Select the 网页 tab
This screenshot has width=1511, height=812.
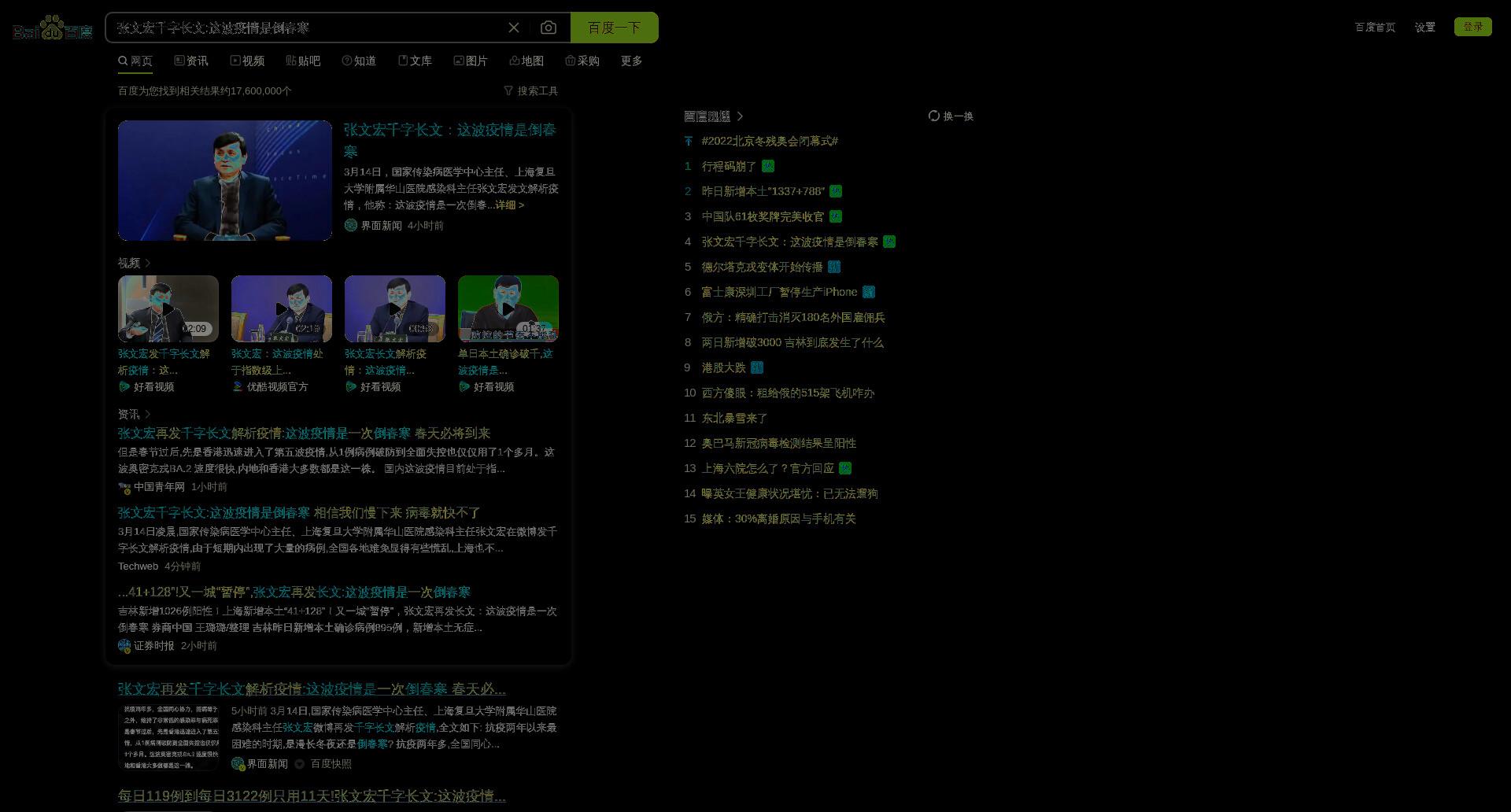[135, 61]
